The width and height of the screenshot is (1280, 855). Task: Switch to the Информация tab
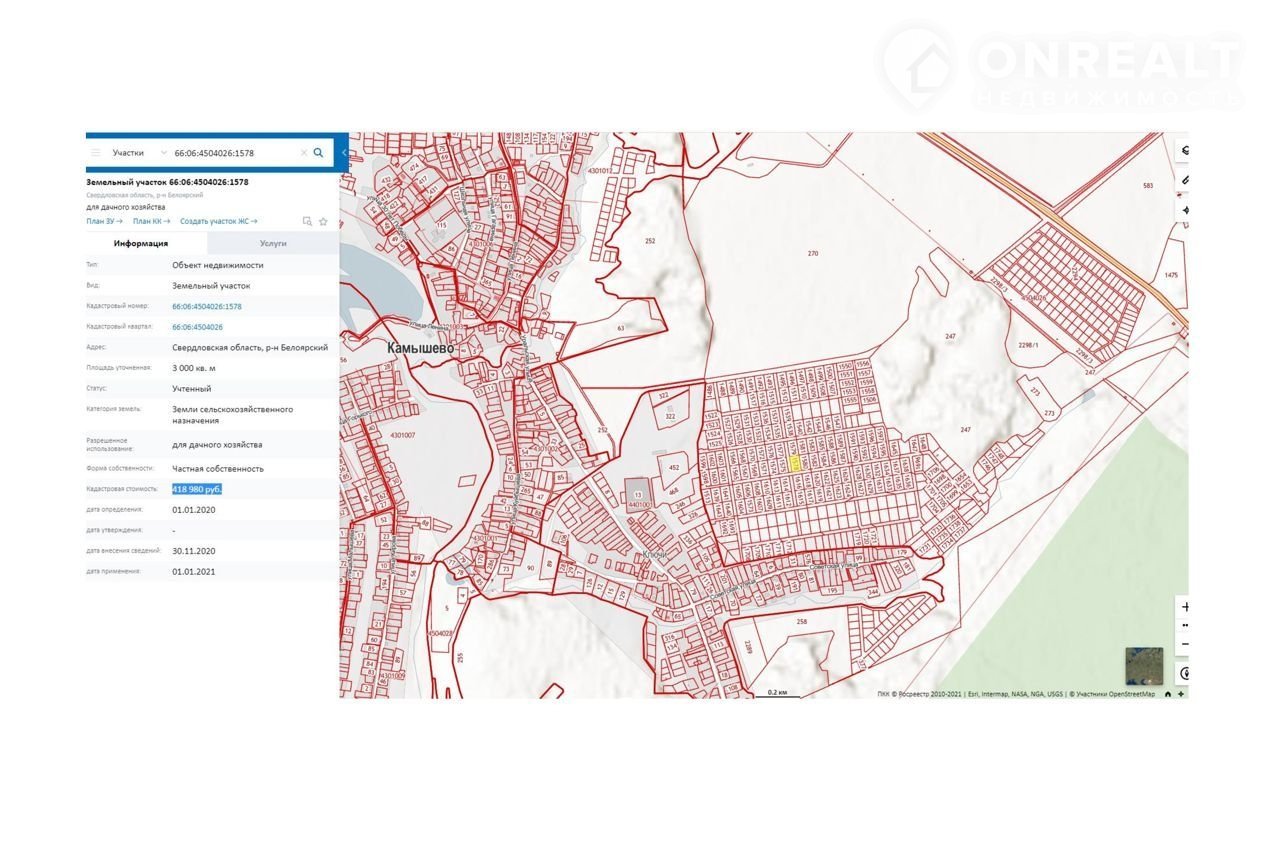click(141, 243)
